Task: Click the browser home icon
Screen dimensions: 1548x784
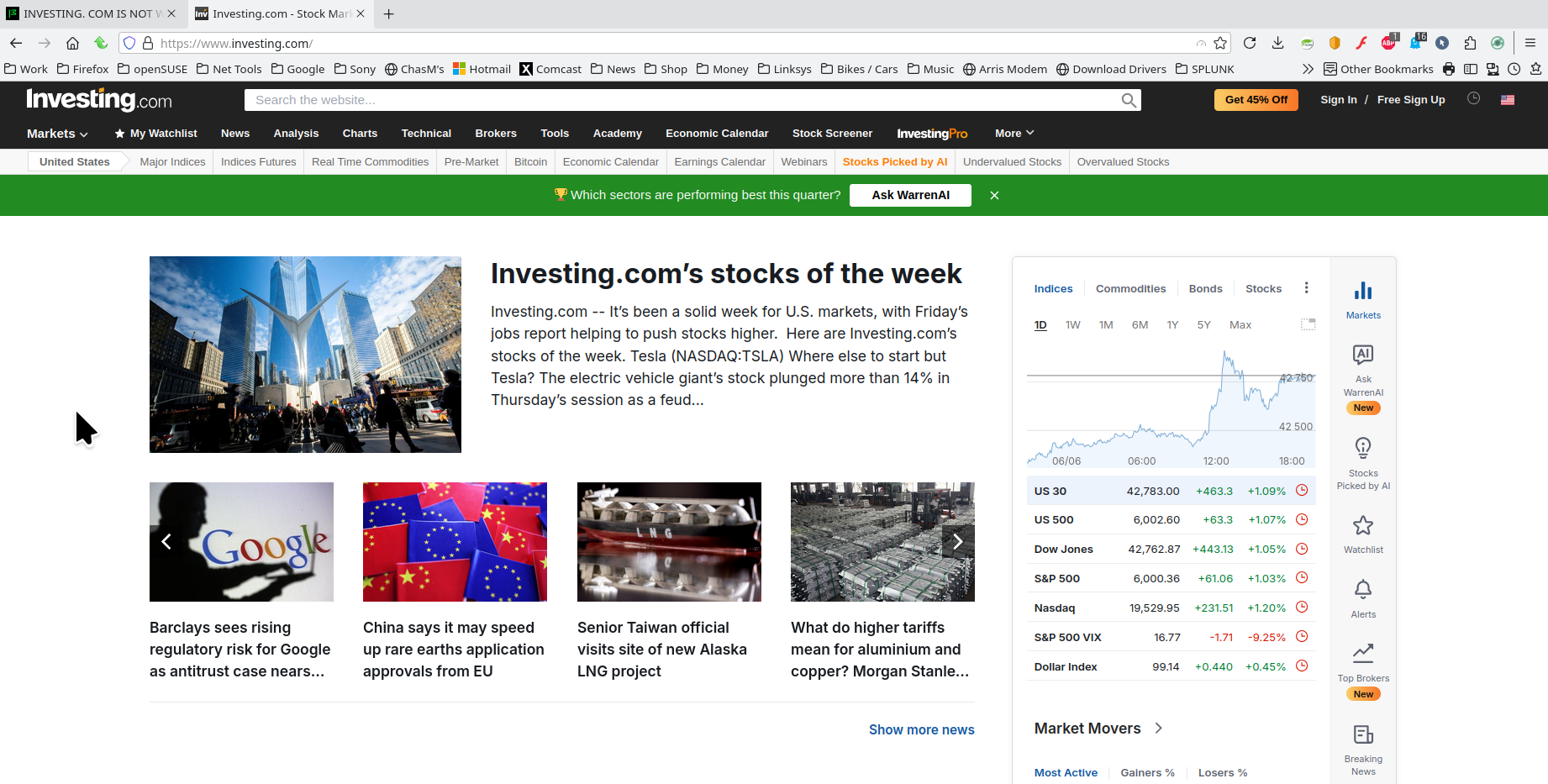Action: [x=72, y=43]
